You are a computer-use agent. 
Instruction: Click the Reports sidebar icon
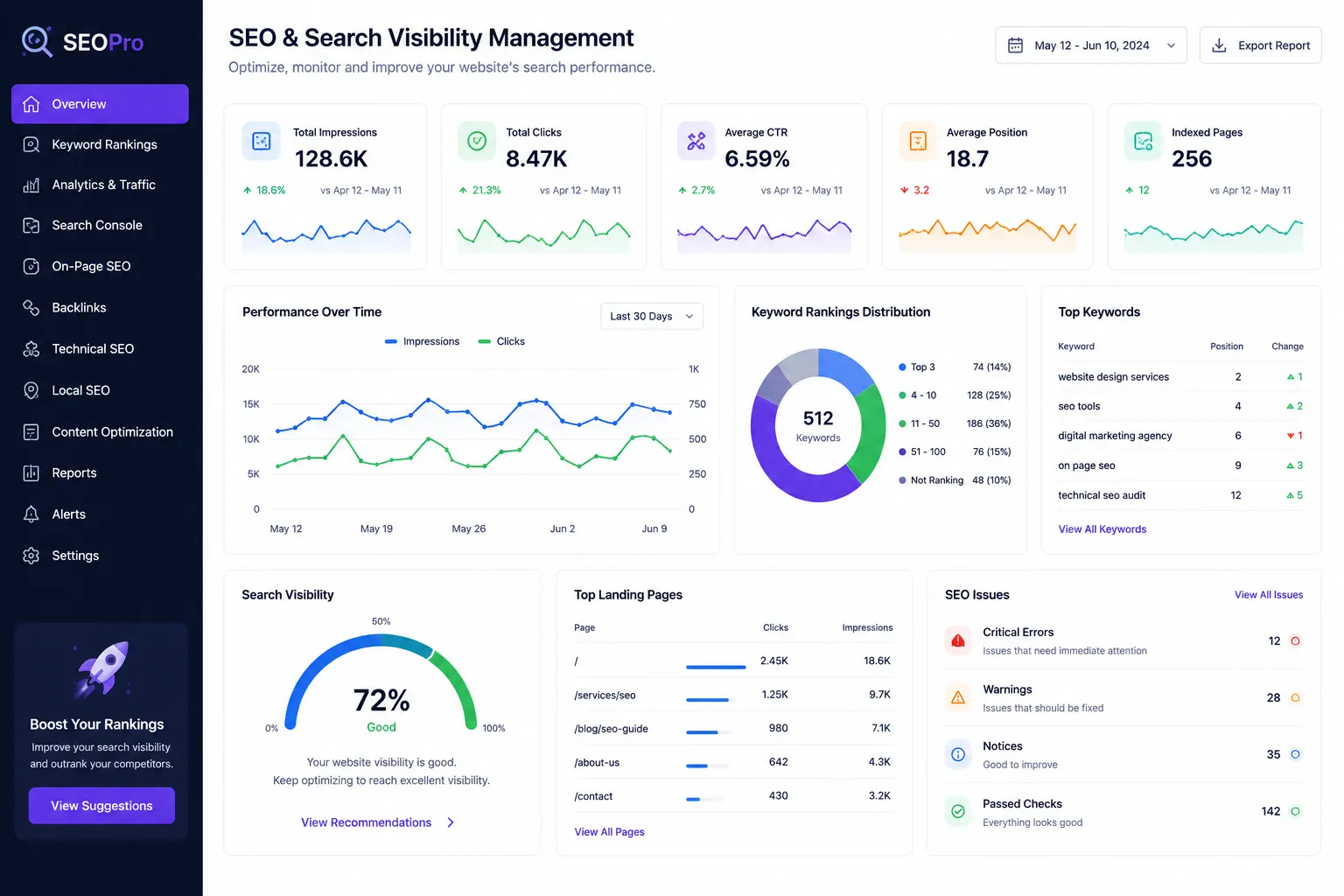31,473
